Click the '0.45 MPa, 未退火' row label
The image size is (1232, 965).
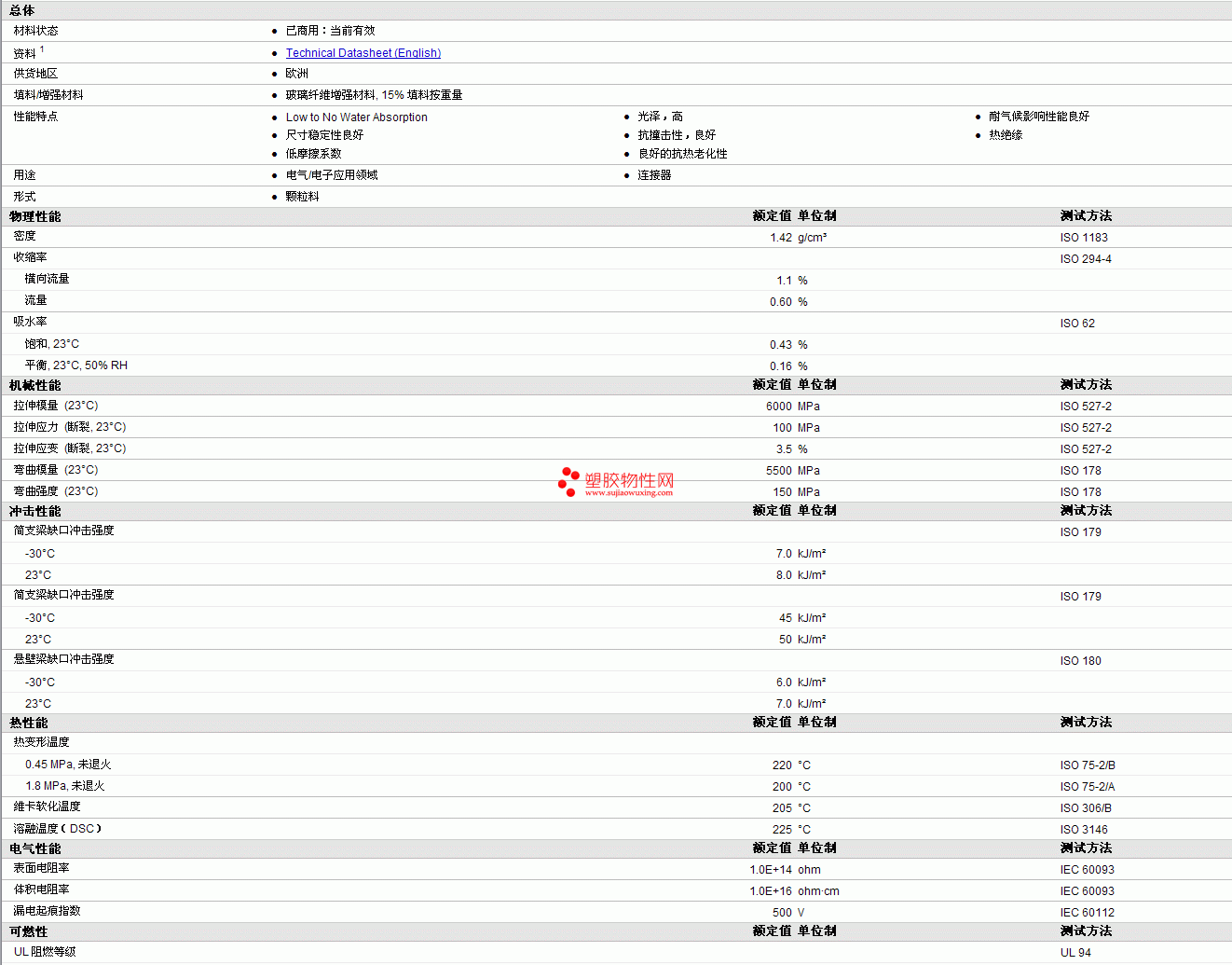[68, 765]
